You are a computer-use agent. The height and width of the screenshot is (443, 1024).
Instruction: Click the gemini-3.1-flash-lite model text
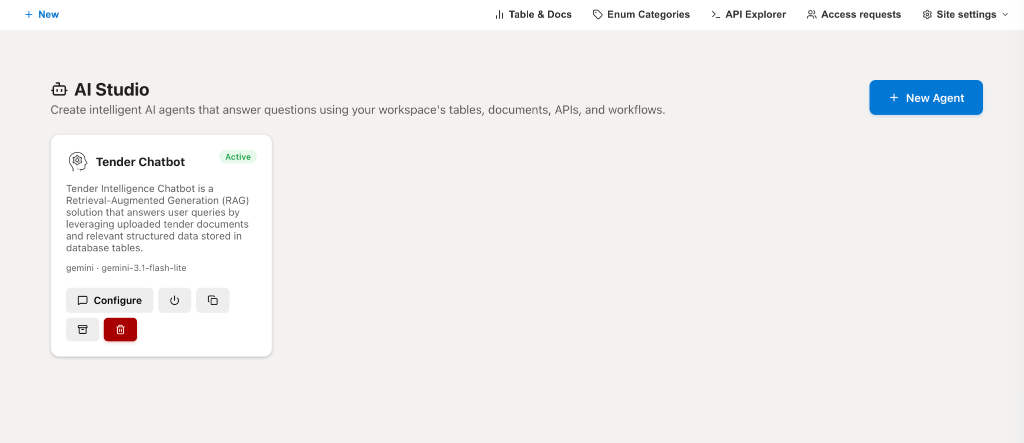[144, 268]
